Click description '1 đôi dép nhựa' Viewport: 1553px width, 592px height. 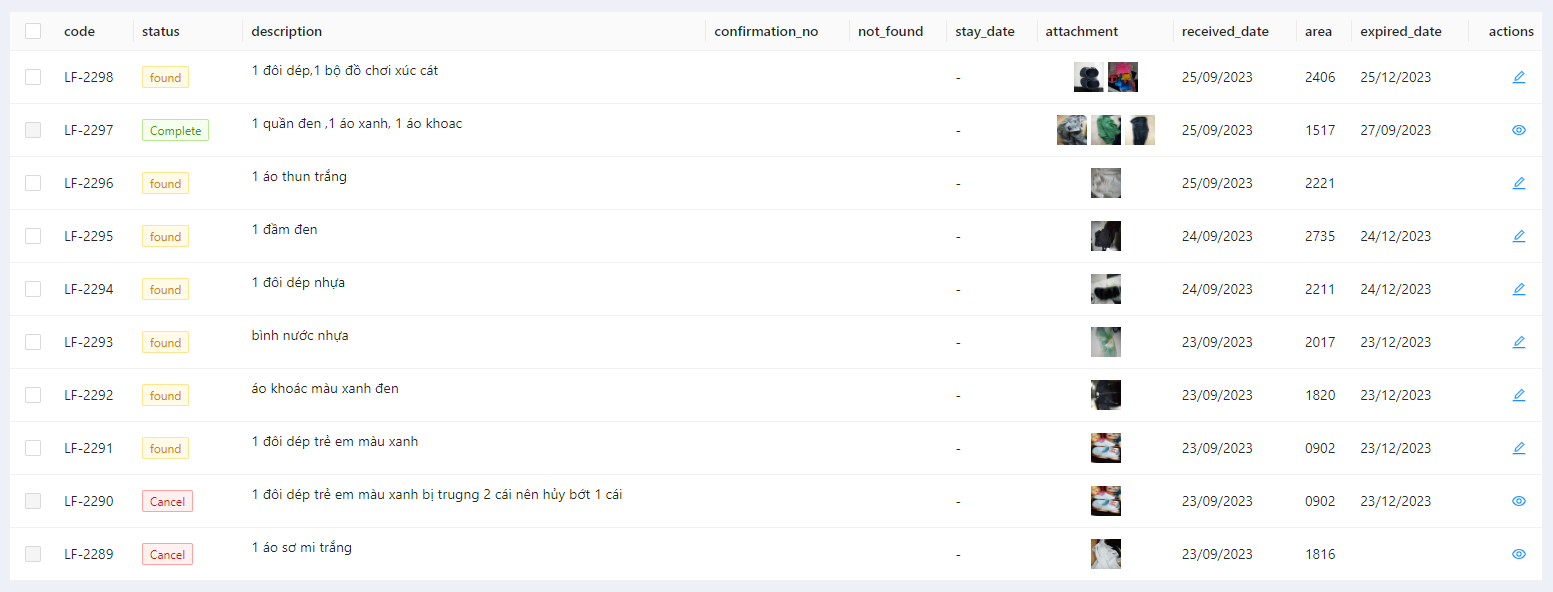pos(298,283)
